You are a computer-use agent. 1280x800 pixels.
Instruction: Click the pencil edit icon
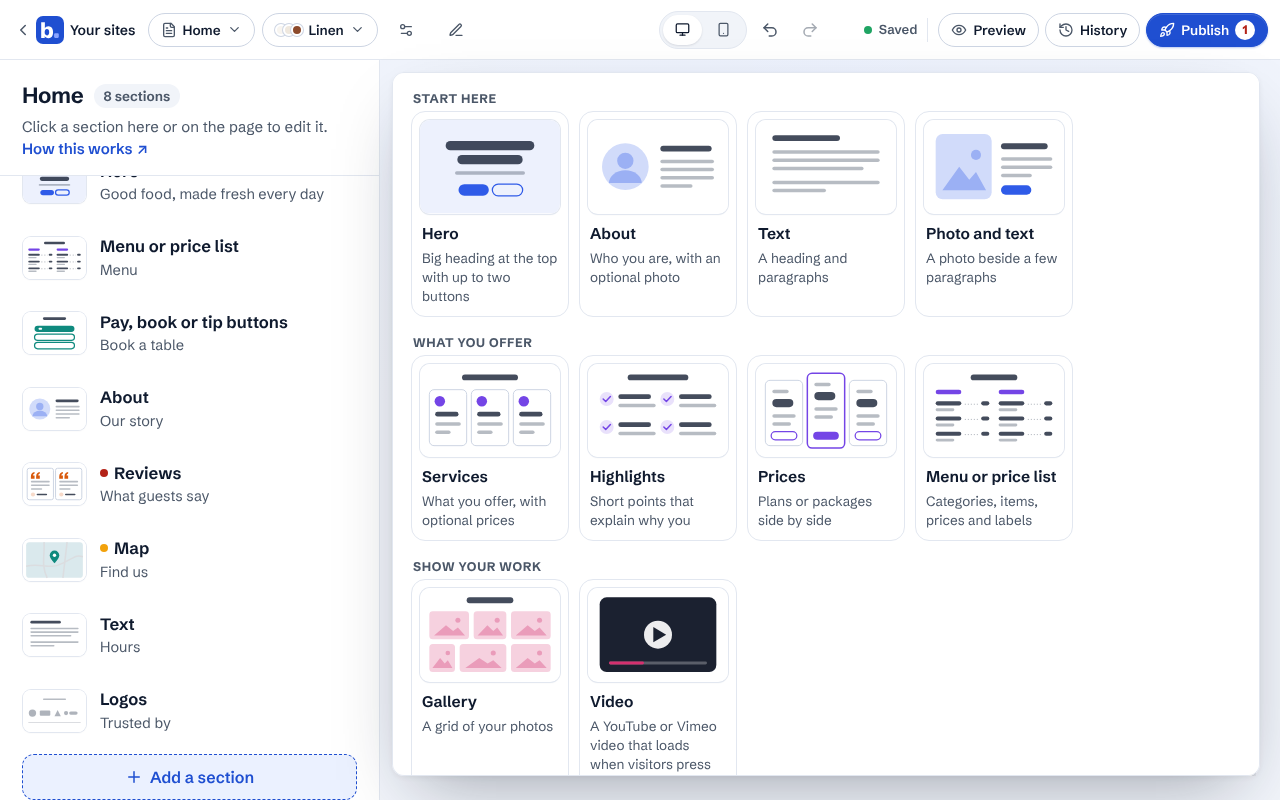(456, 30)
